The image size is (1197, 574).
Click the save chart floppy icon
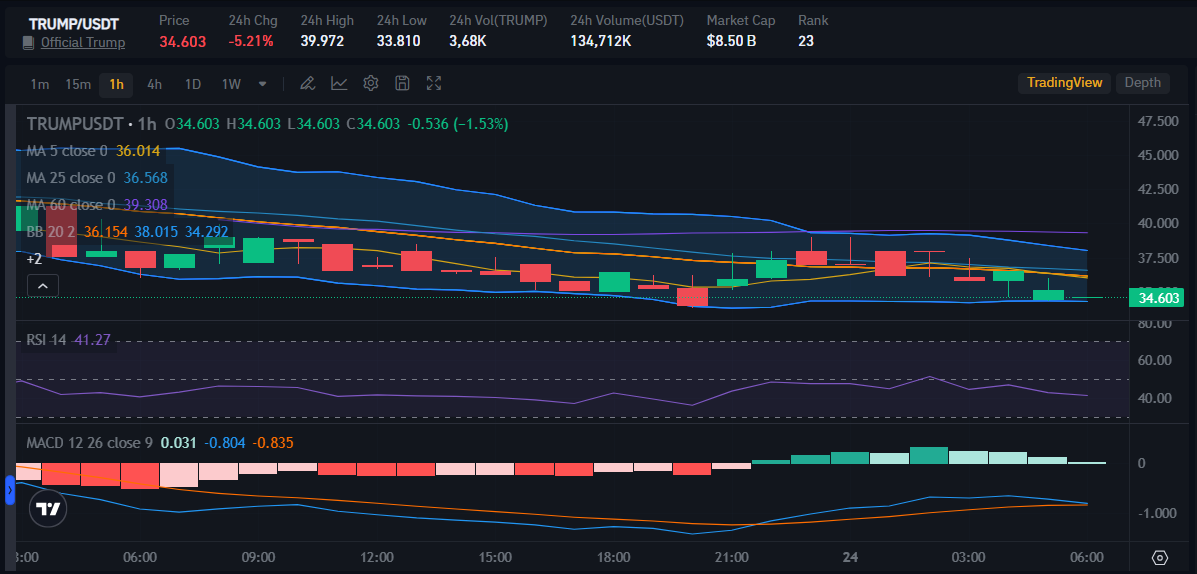click(x=402, y=83)
